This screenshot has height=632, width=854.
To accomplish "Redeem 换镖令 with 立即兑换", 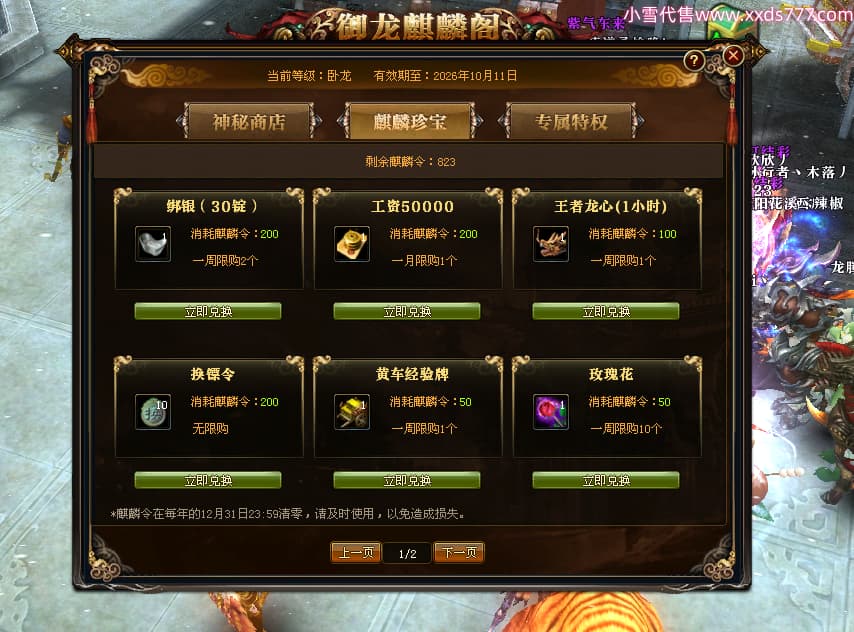I will [x=208, y=480].
